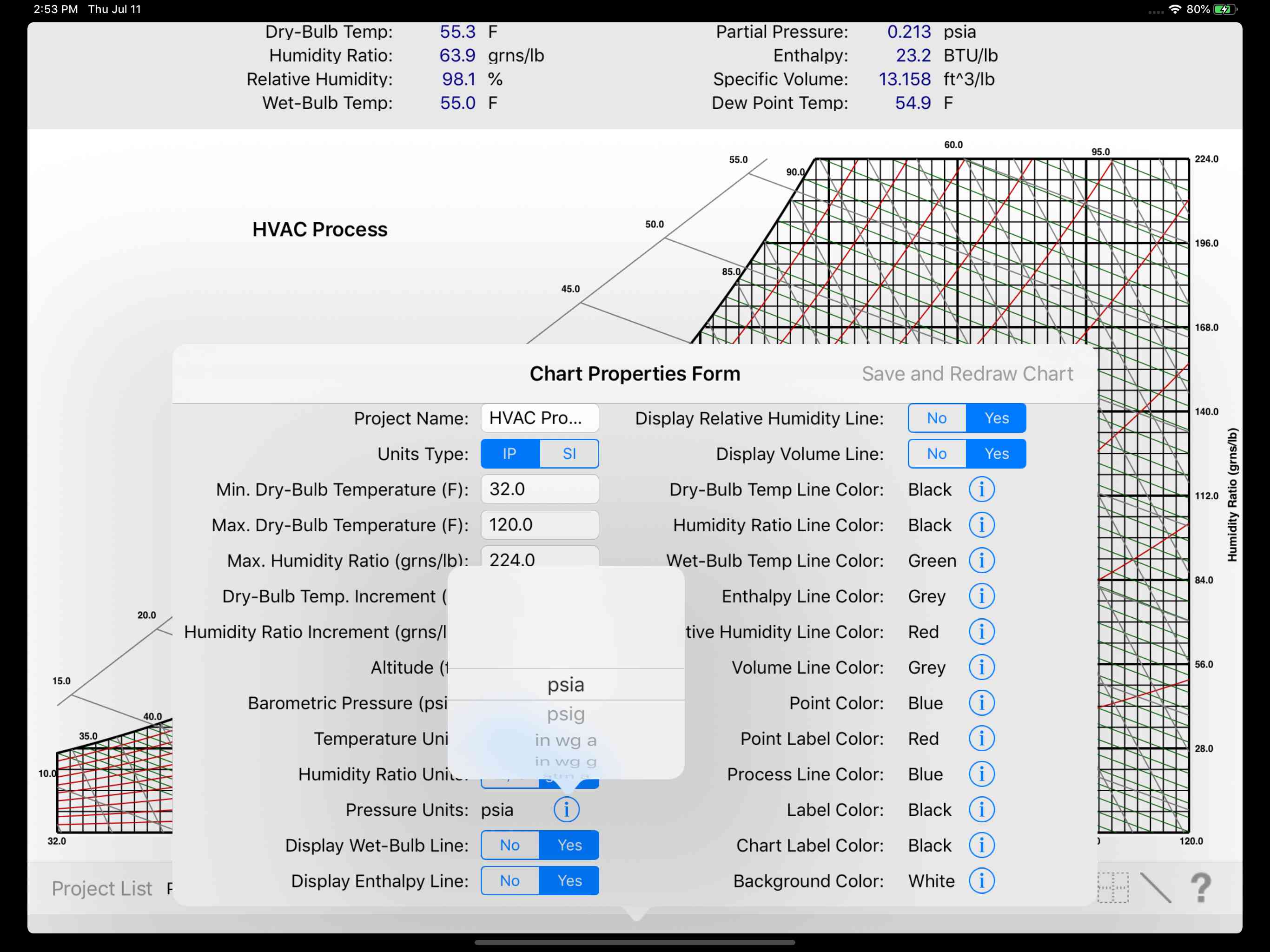Open info for Relative Humidity Line Color
The height and width of the screenshot is (952, 1270).
[x=981, y=632]
